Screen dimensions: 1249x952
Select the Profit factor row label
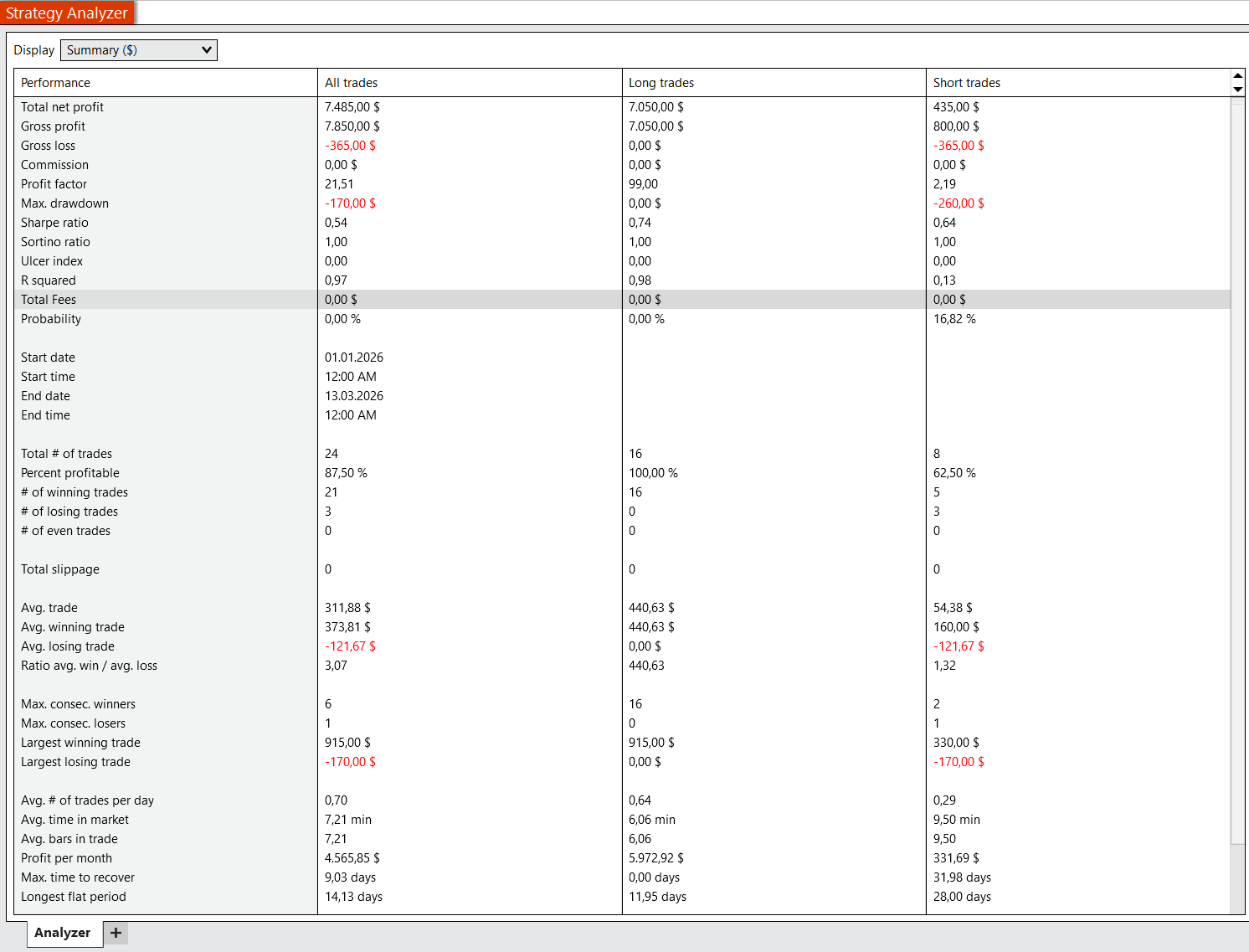point(54,184)
